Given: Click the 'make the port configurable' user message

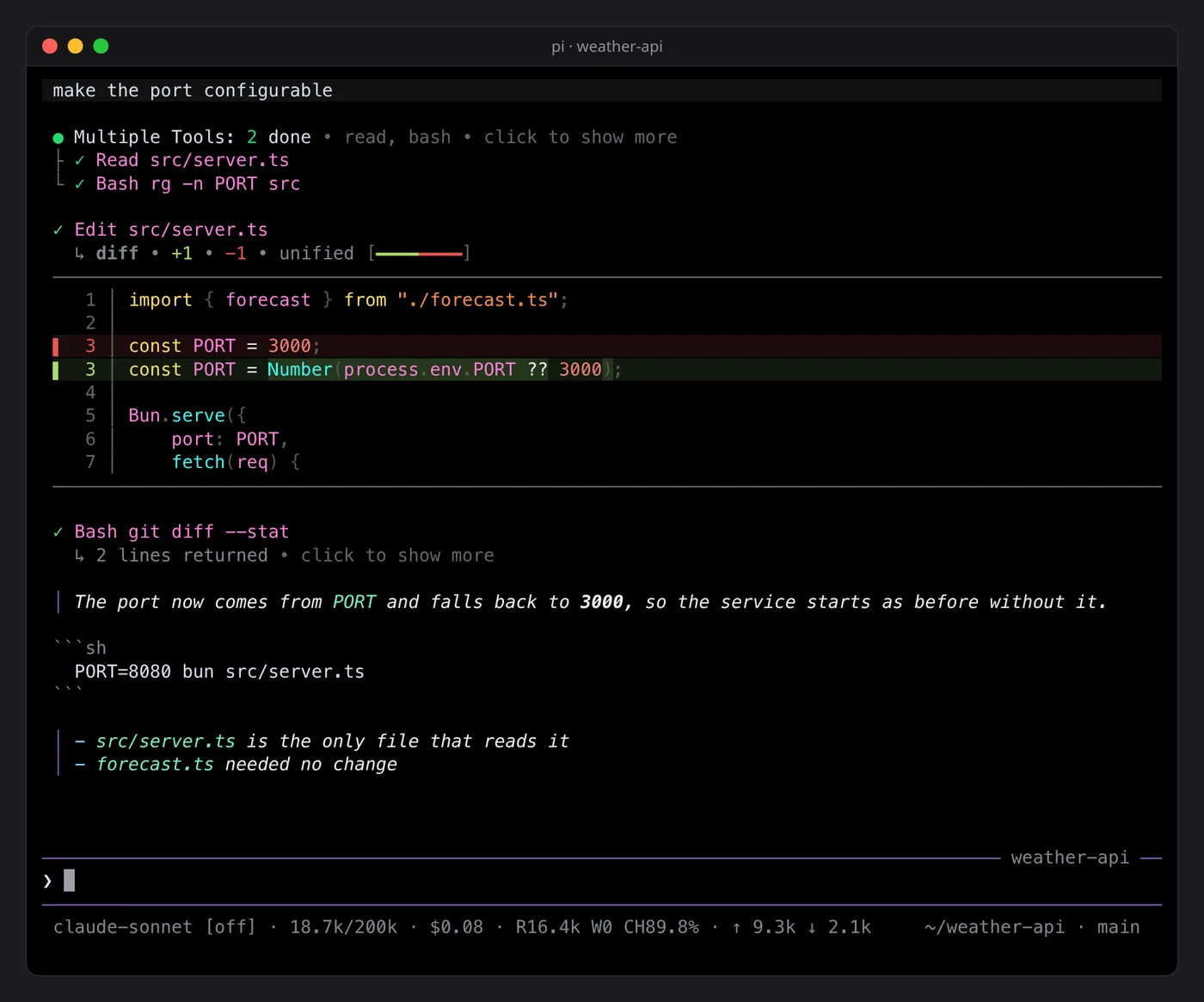Looking at the screenshot, I should point(602,90).
